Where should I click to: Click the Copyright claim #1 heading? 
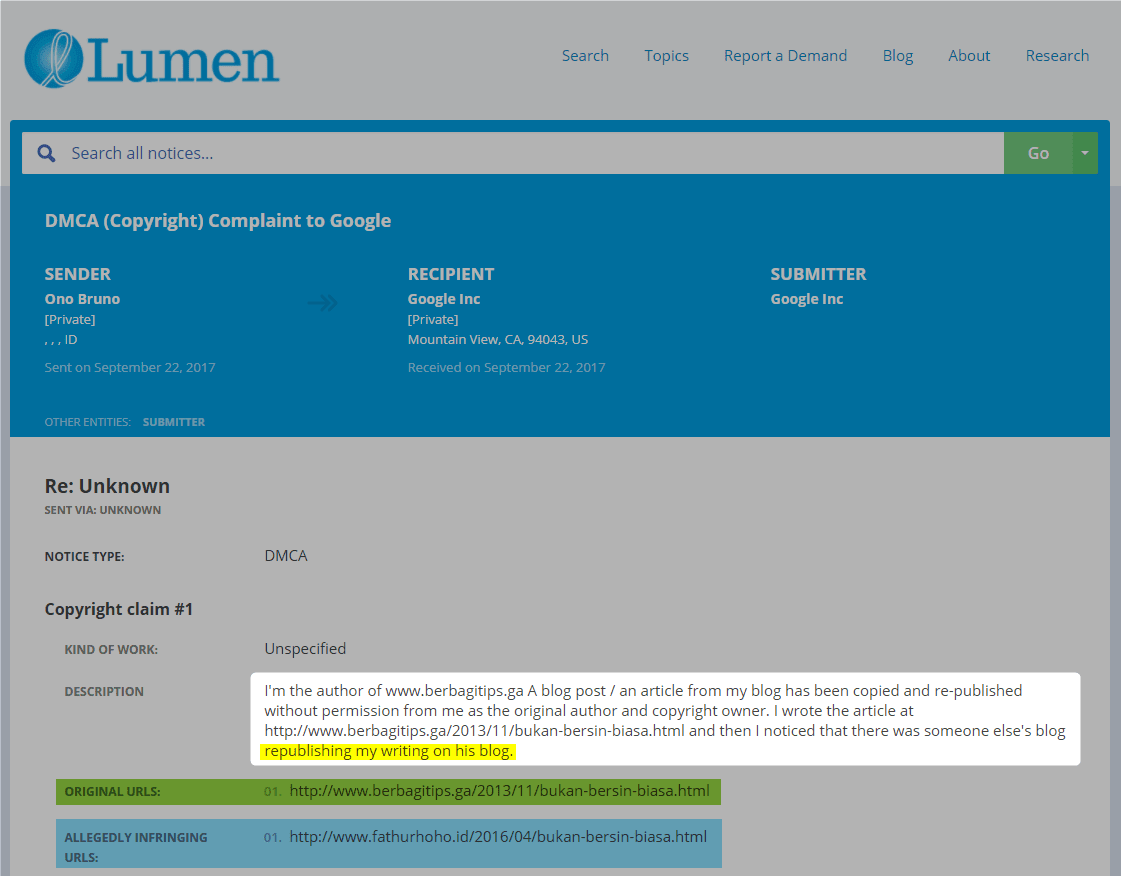(x=119, y=609)
